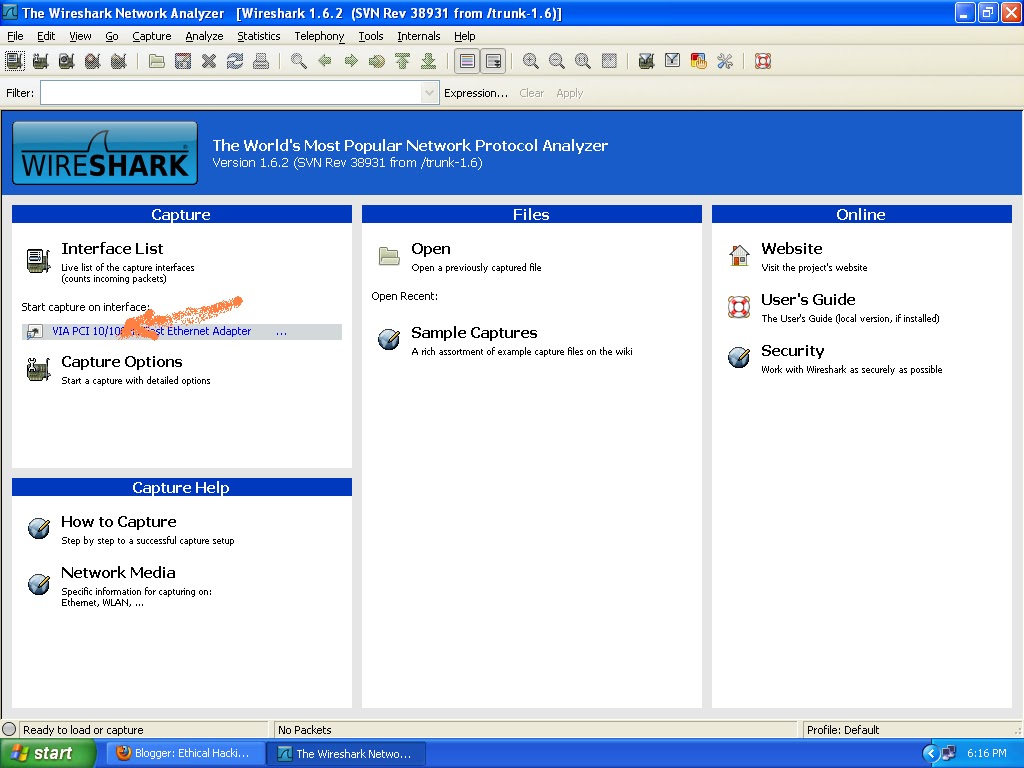Visit the project's Website link
The width and height of the screenshot is (1024, 768).
pos(792,249)
